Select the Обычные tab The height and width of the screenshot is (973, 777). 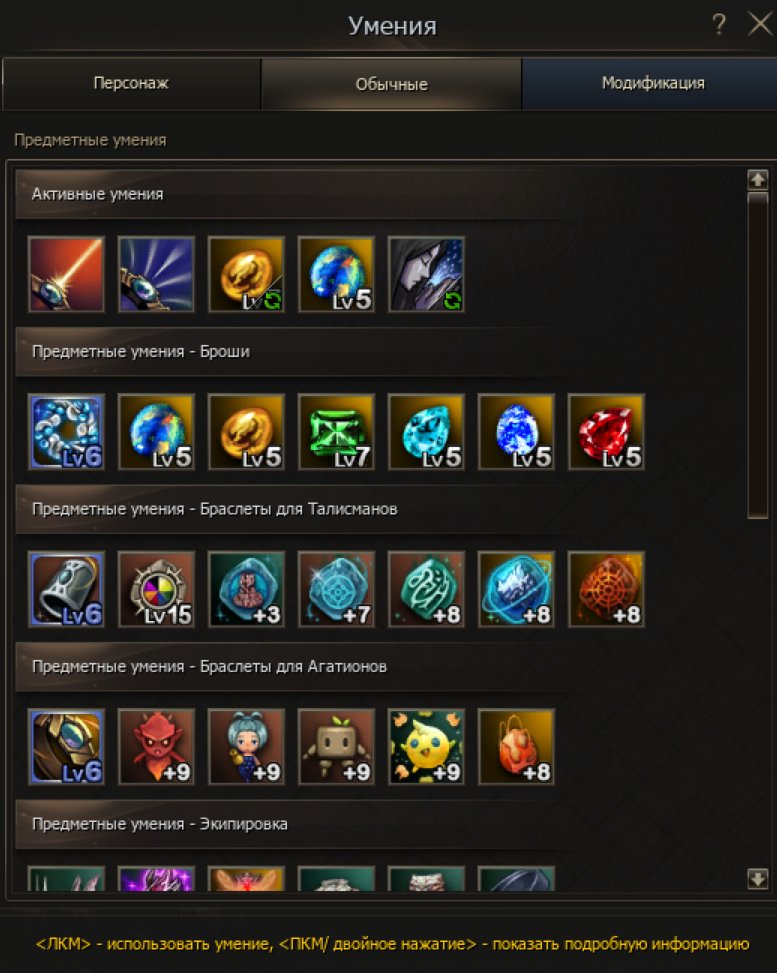tap(391, 84)
